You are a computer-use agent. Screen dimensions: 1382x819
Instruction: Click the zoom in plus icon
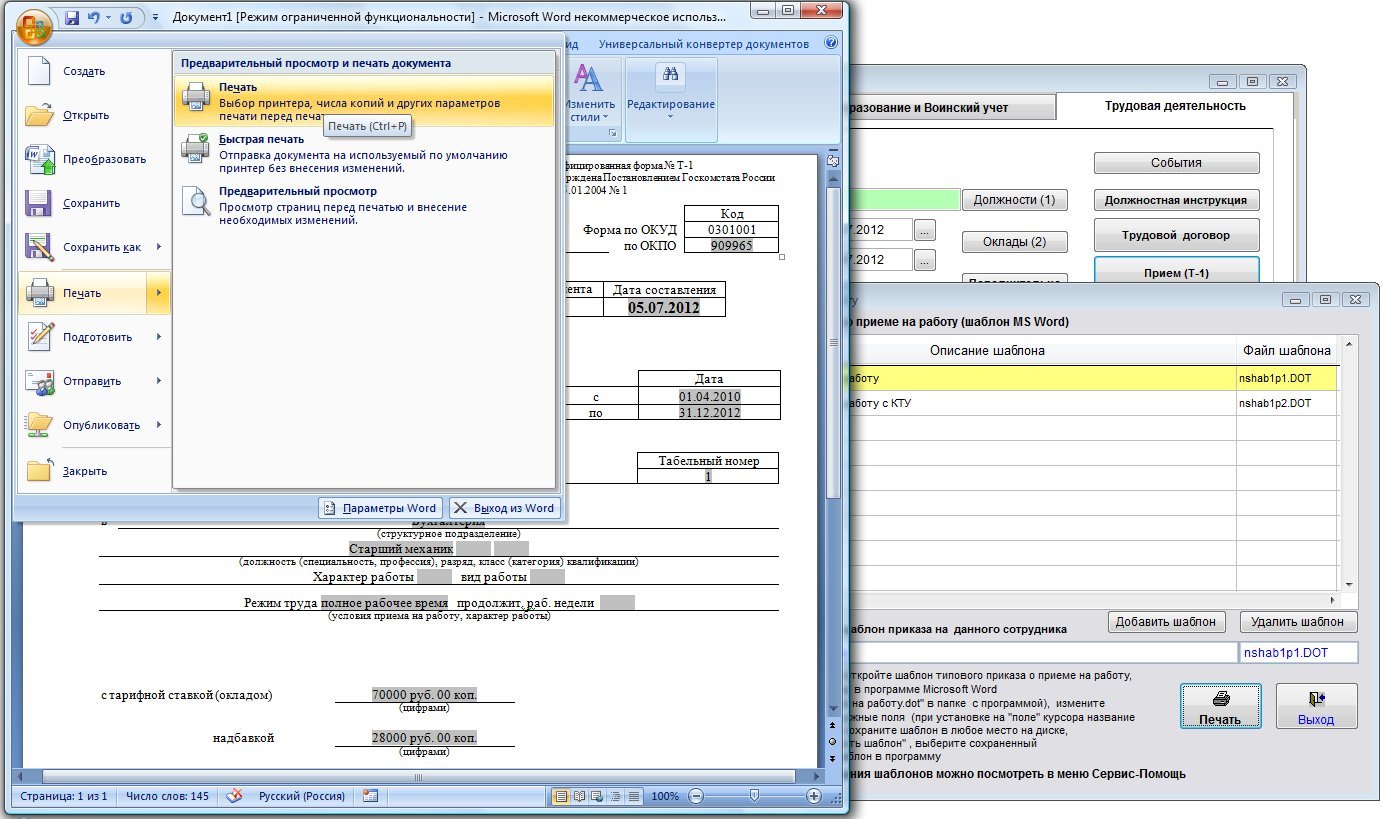[814, 796]
